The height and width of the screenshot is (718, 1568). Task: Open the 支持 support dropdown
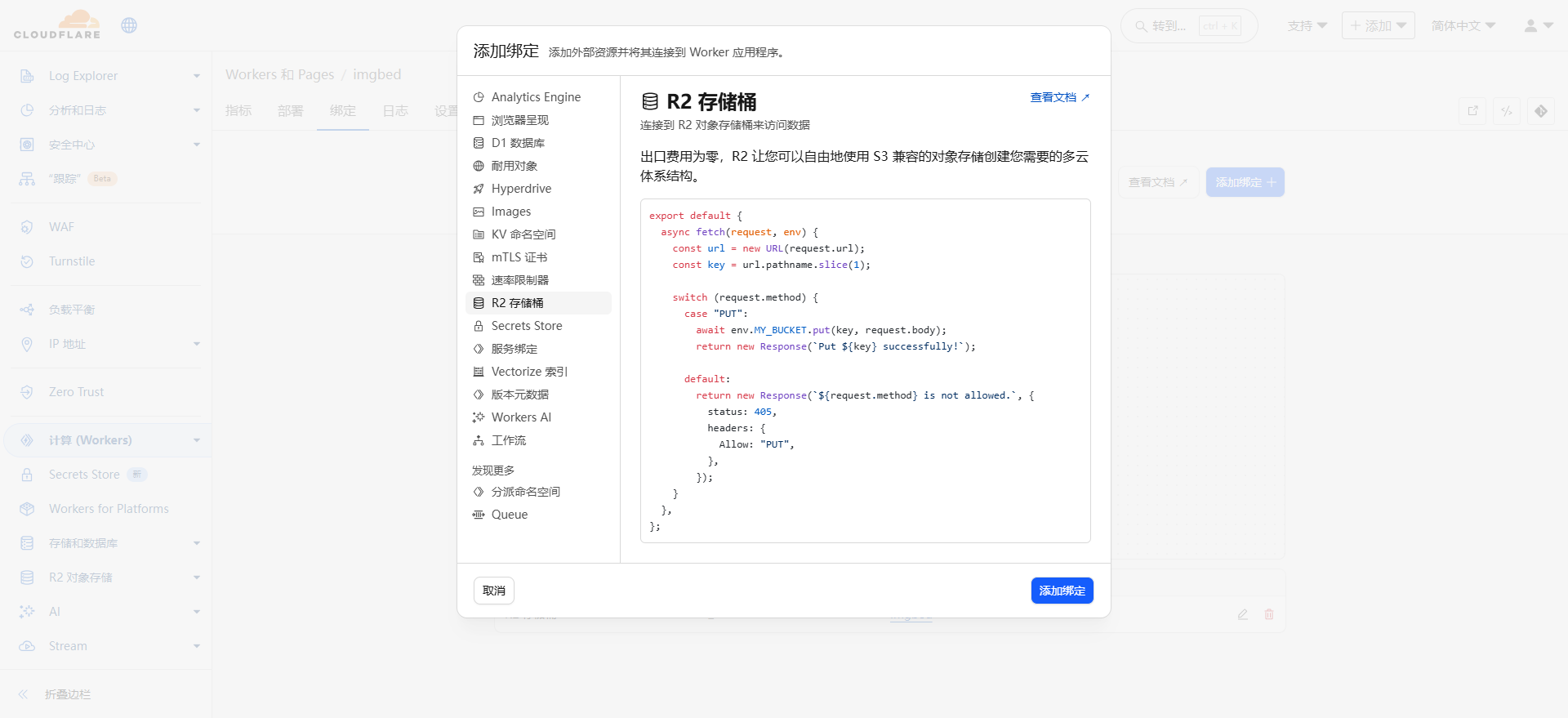1307,26
